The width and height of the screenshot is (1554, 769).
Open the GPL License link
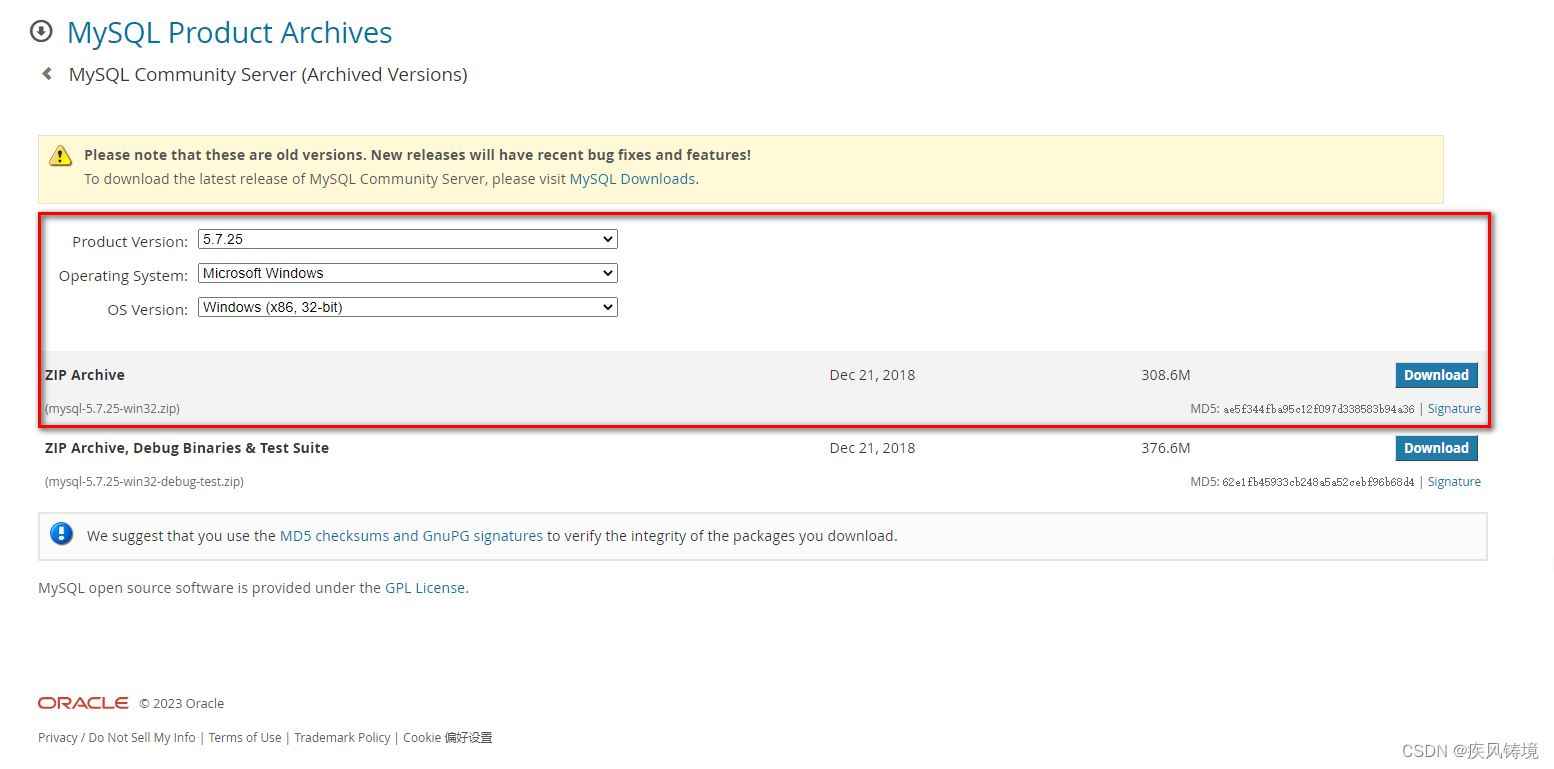[425, 588]
